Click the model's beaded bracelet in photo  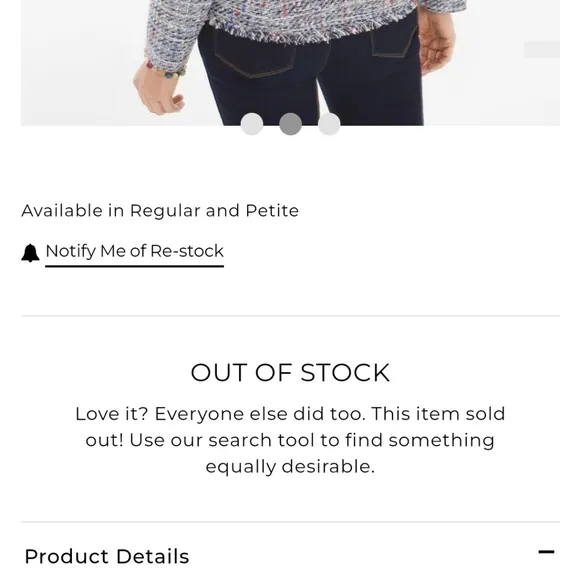[166, 70]
